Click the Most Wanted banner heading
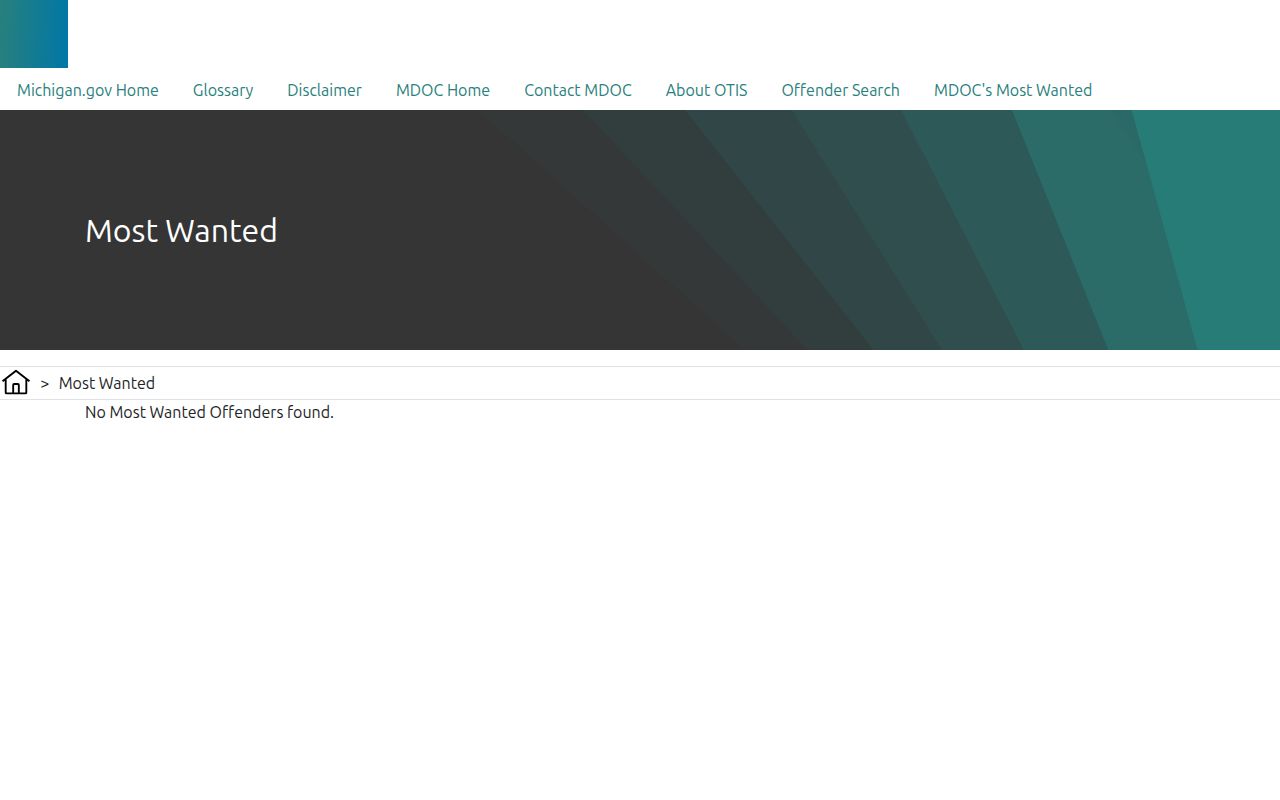Image resolution: width=1280 pixels, height=800 pixels. pos(181,231)
